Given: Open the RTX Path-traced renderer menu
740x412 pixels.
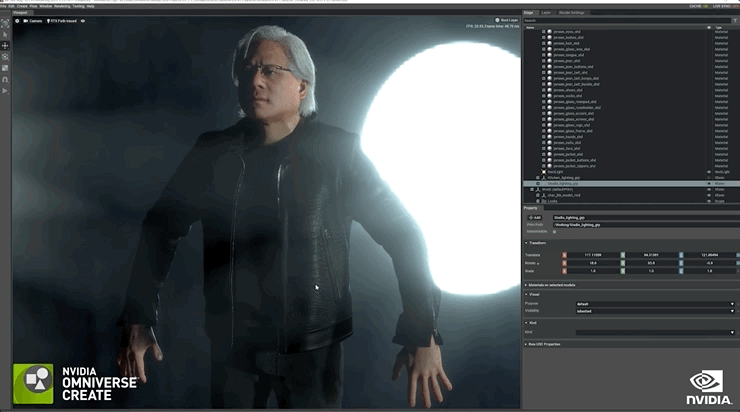Looking at the screenshot, I should [62, 21].
